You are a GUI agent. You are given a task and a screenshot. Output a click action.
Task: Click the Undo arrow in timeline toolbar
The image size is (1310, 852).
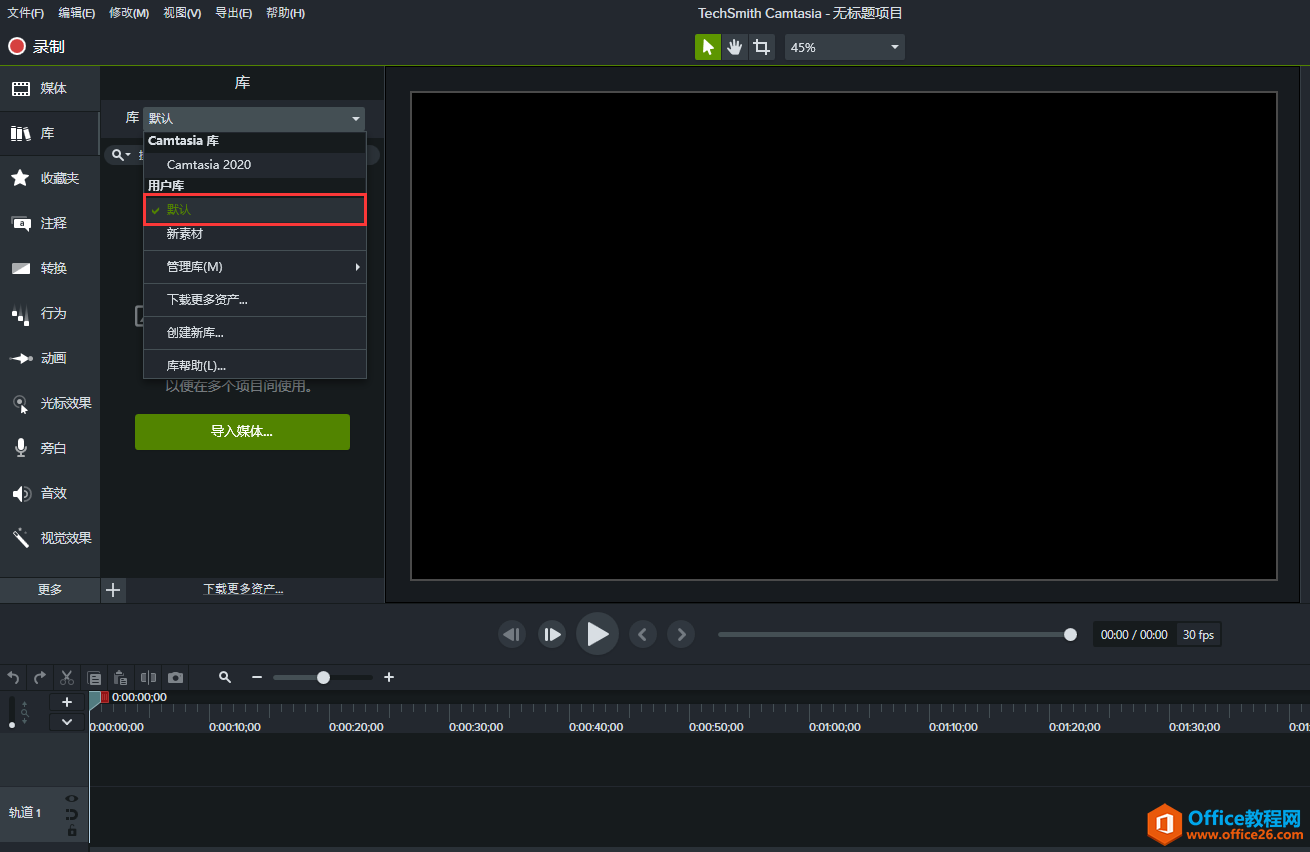[x=13, y=677]
